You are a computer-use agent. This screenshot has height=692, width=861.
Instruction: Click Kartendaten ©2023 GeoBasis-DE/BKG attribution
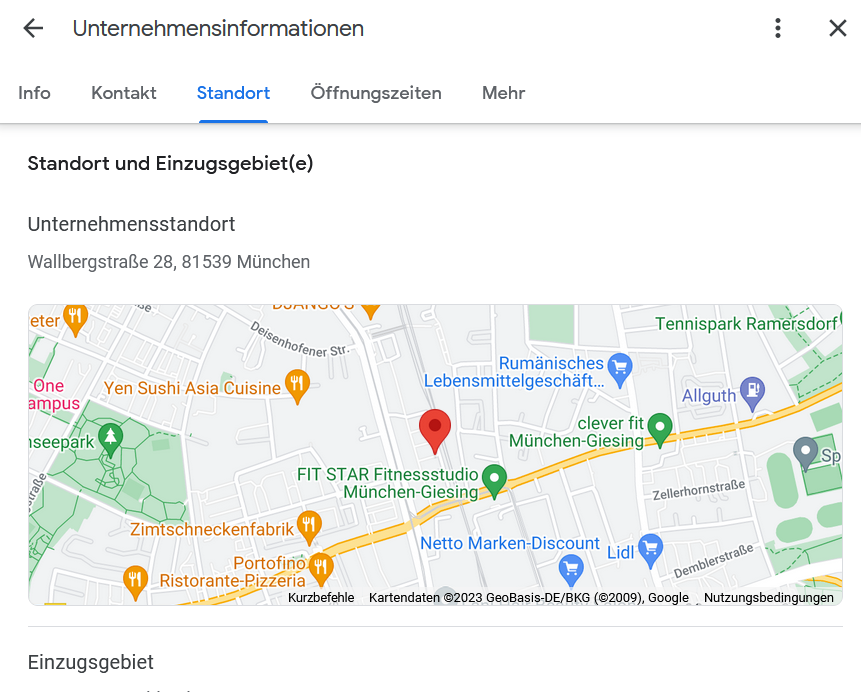(529, 598)
